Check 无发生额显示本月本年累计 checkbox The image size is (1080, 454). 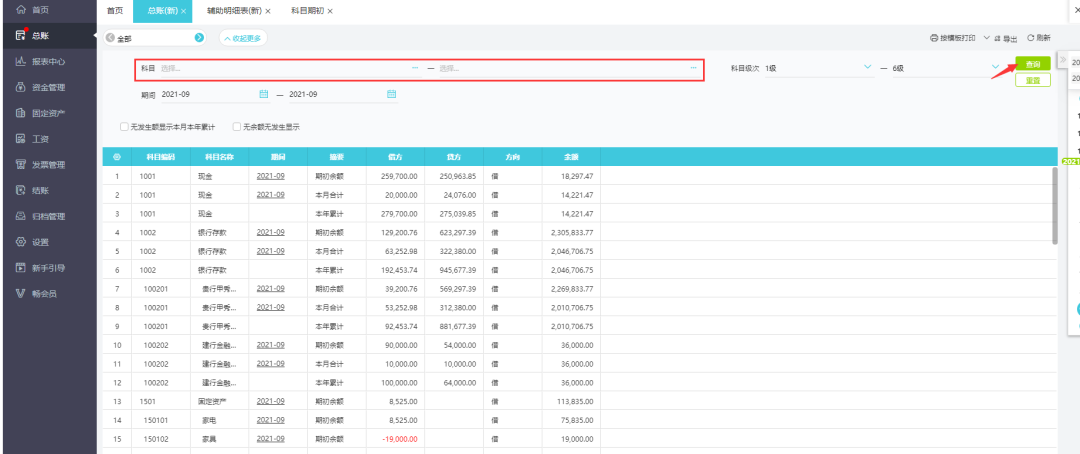[x=124, y=127]
